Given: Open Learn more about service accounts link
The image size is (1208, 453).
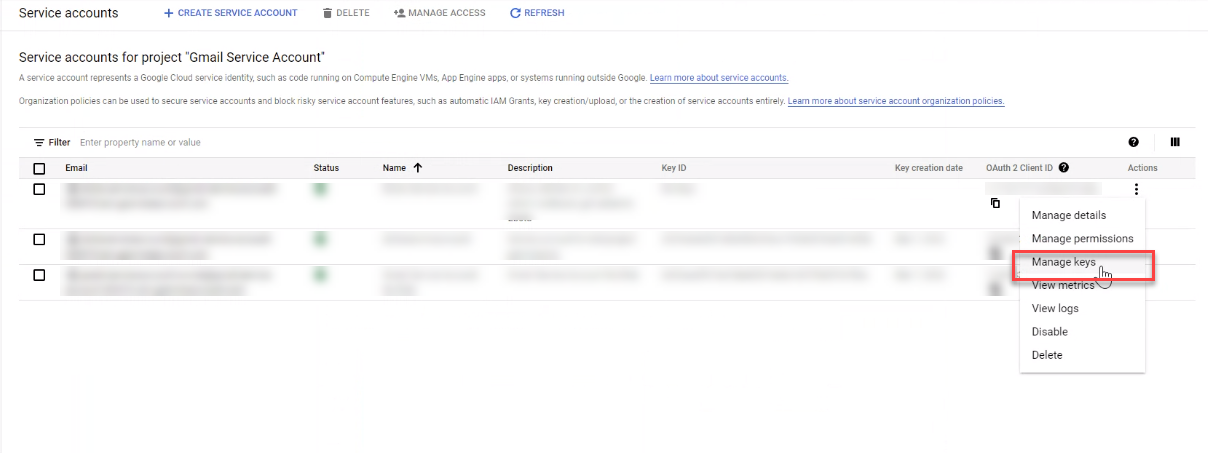Looking at the screenshot, I should 719,78.
